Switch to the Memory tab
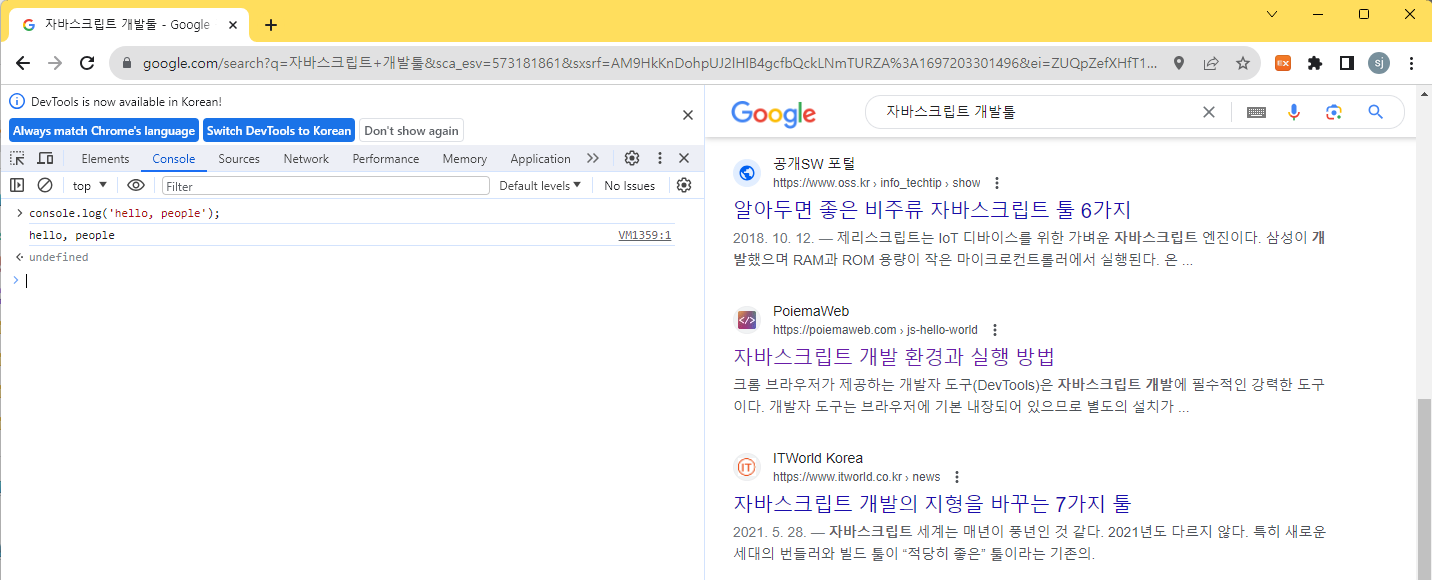This screenshot has height=580, width=1432. click(465, 159)
